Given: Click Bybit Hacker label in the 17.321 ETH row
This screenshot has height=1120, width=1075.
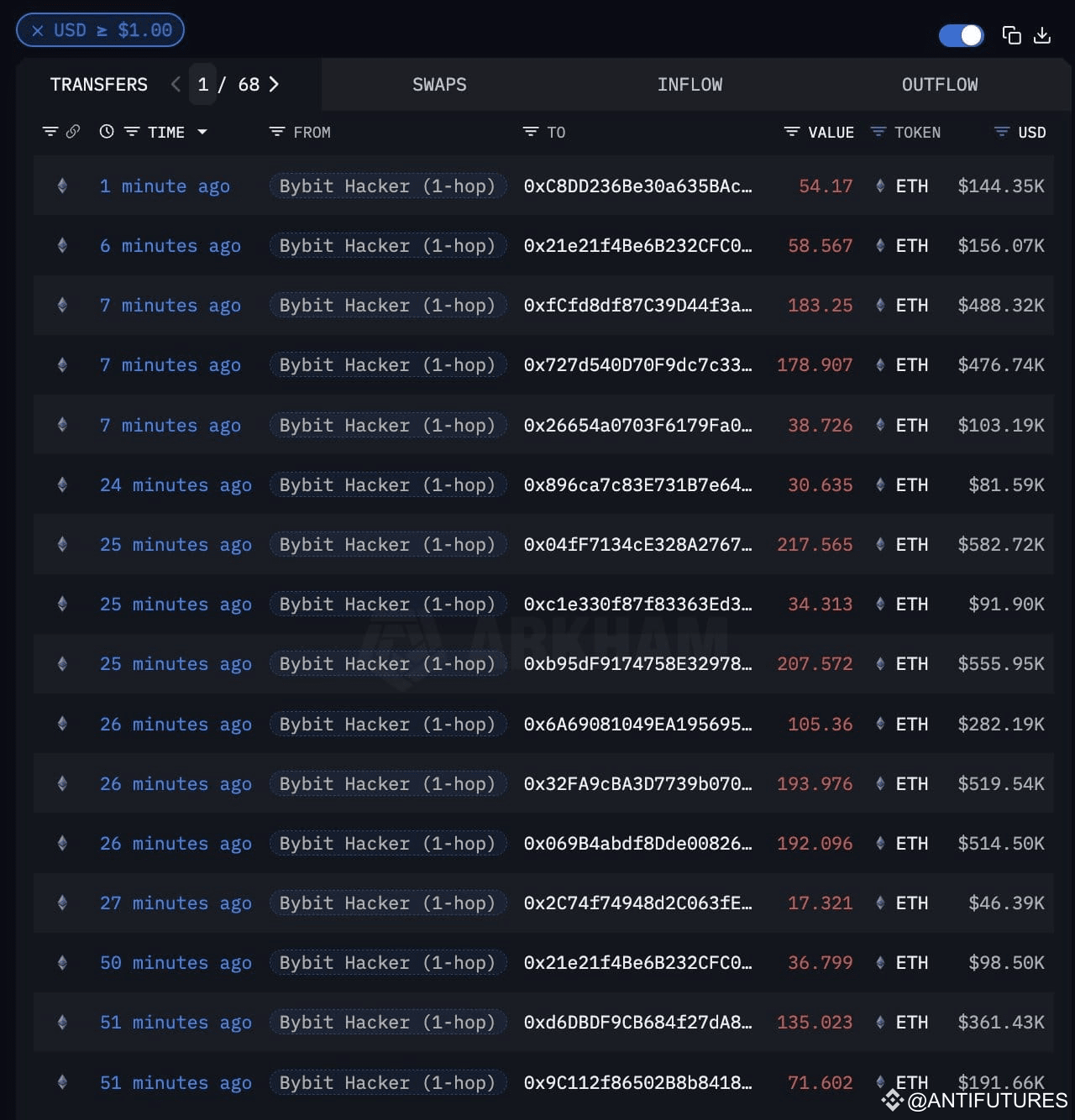Looking at the screenshot, I should [388, 903].
